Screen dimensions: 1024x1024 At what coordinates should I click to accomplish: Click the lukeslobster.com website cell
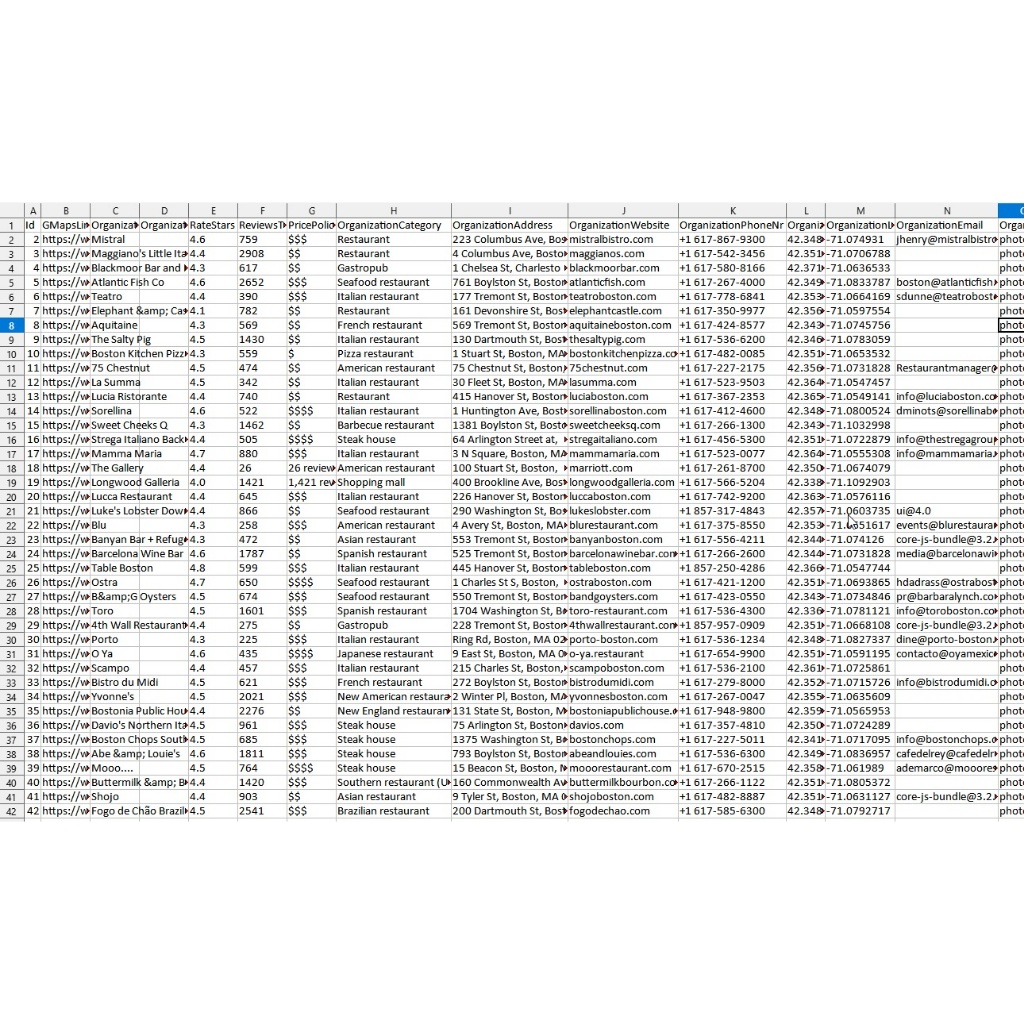pyautogui.click(x=623, y=511)
